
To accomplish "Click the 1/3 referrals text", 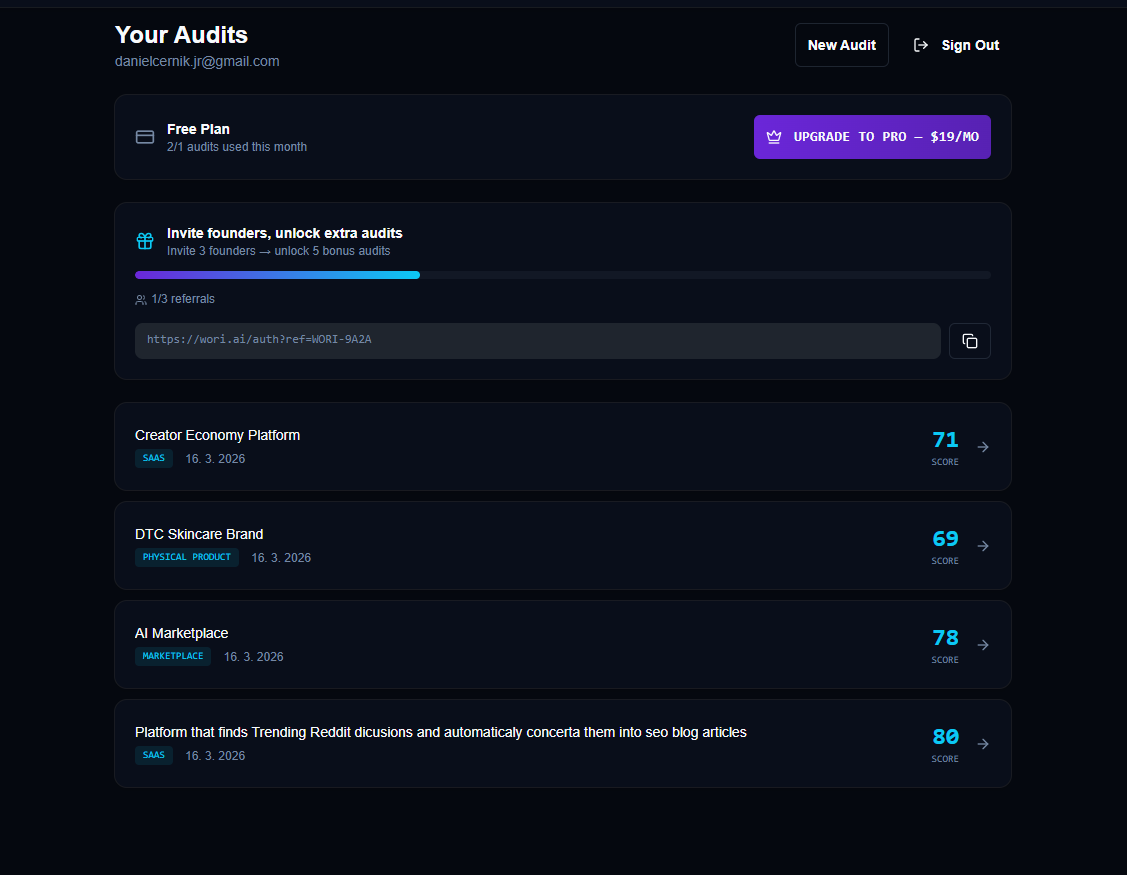I will tap(183, 299).
